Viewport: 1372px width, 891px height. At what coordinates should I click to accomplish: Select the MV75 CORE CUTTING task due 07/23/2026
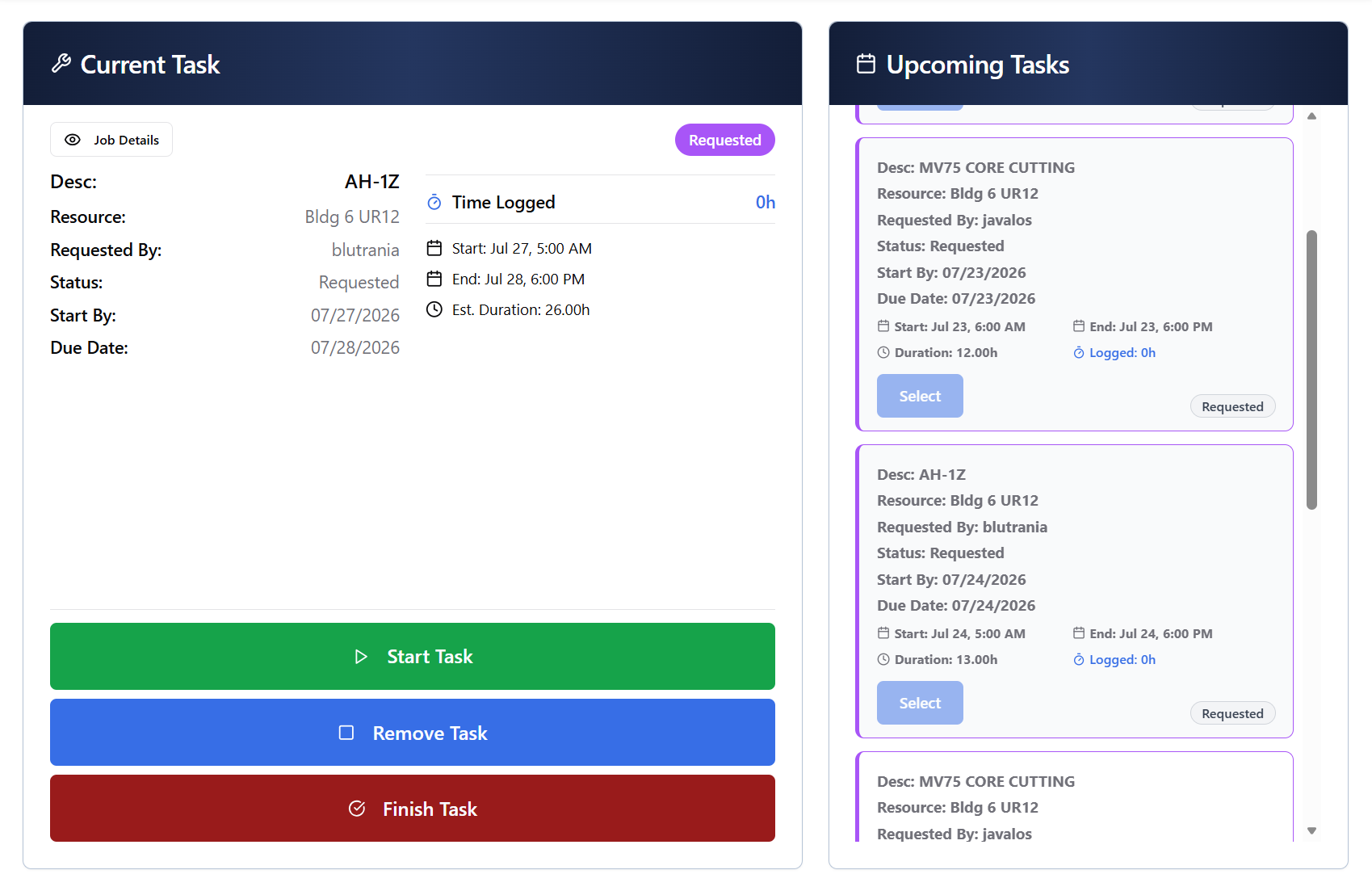[920, 396]
